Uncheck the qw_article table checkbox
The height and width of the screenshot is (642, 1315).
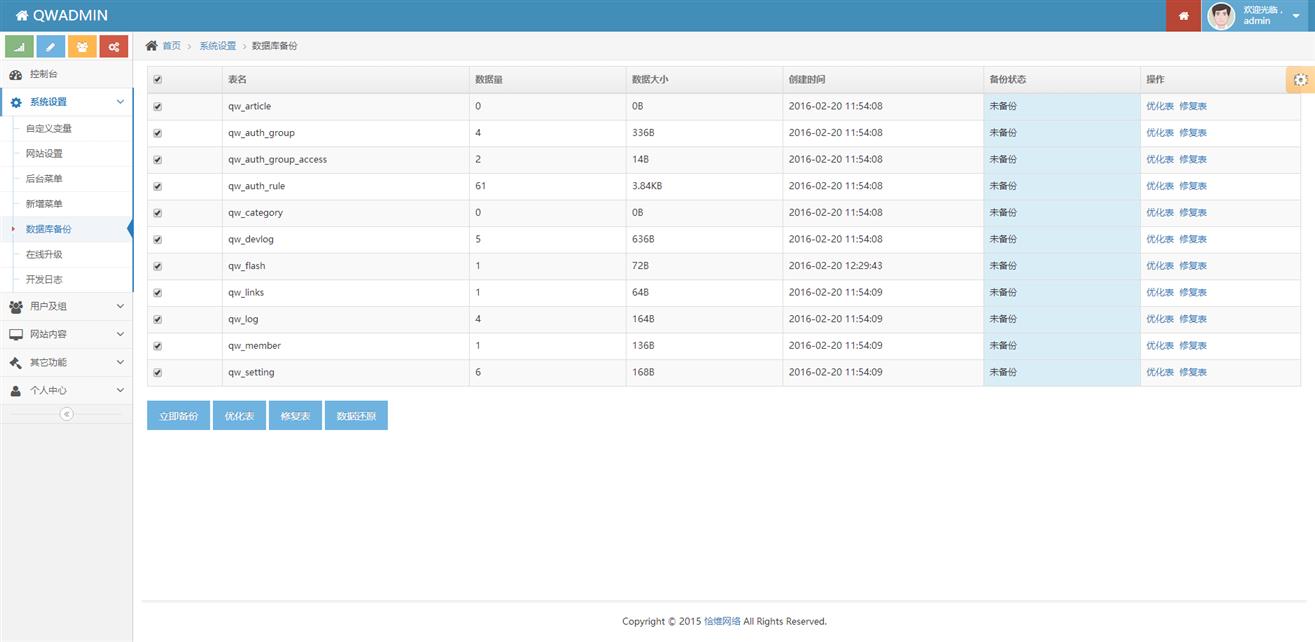tap(158, 106)
